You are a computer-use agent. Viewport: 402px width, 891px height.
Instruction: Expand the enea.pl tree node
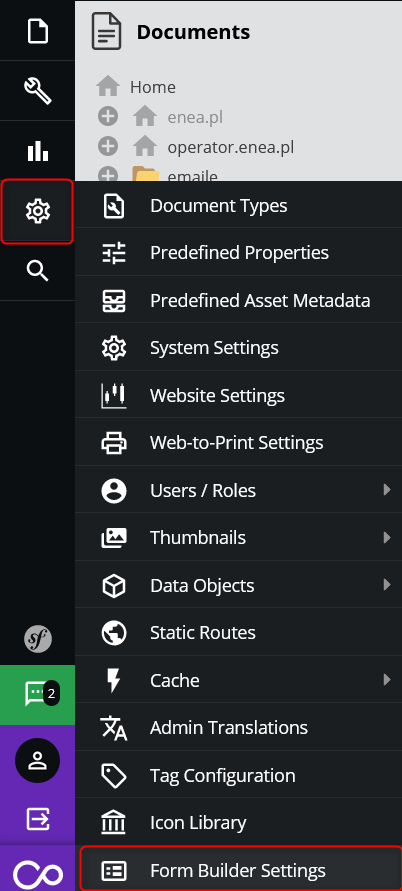108,117
